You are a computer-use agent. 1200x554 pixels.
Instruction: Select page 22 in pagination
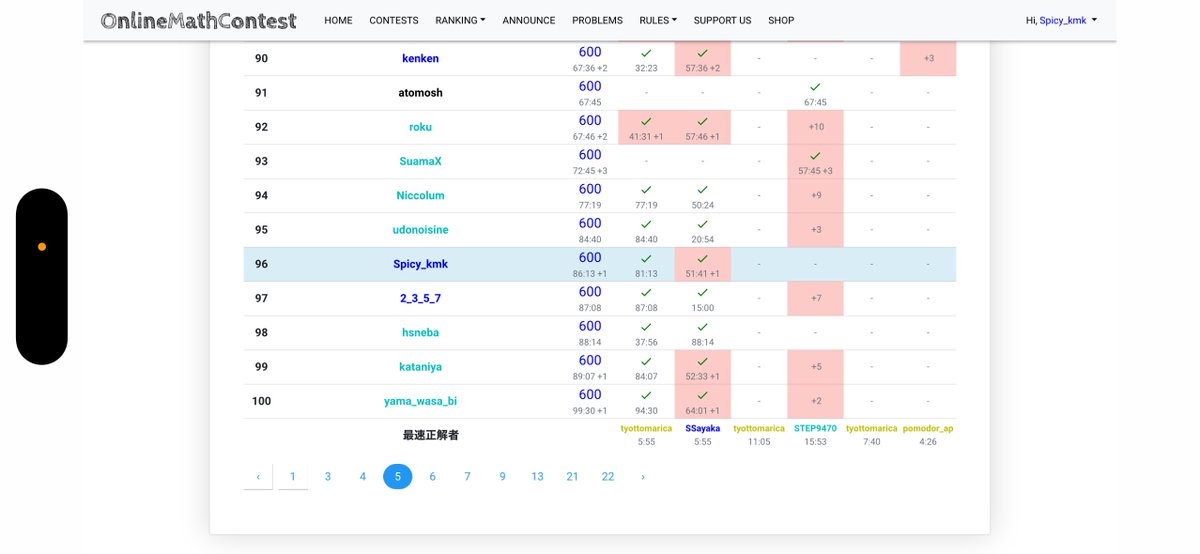608,477
